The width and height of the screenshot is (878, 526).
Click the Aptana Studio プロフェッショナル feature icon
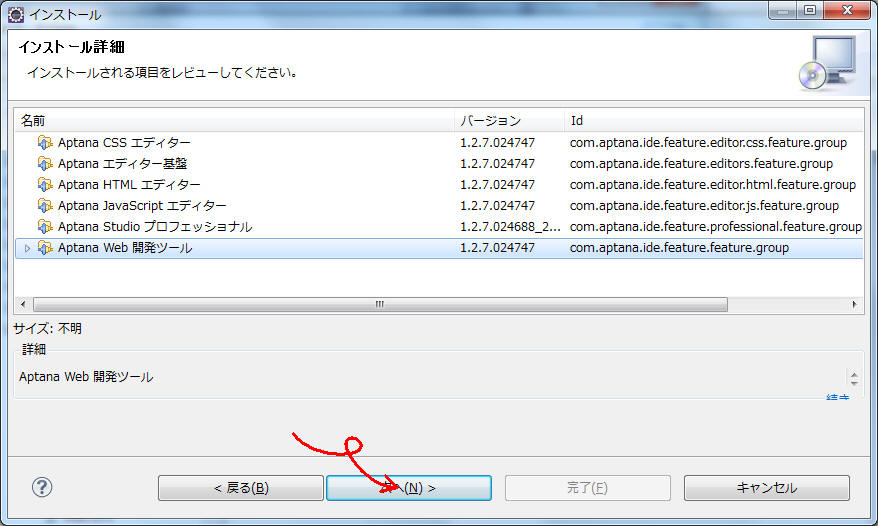(x=44, y=227)
